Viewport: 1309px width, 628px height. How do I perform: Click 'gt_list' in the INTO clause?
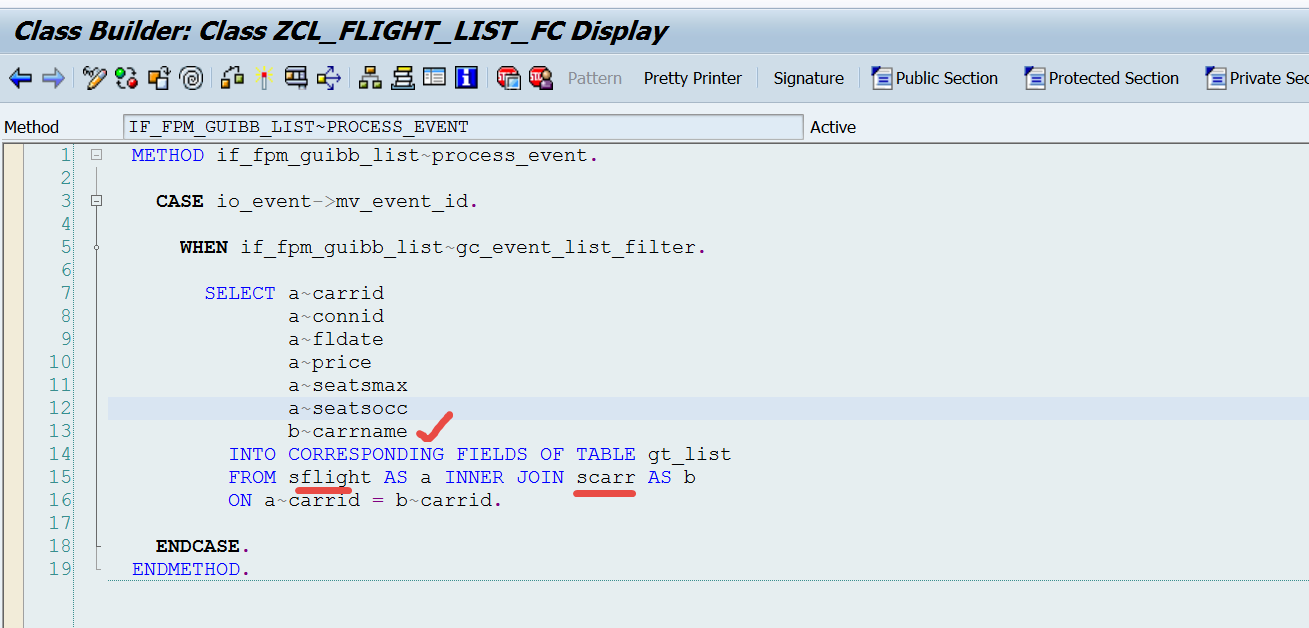tap(689, 454)
